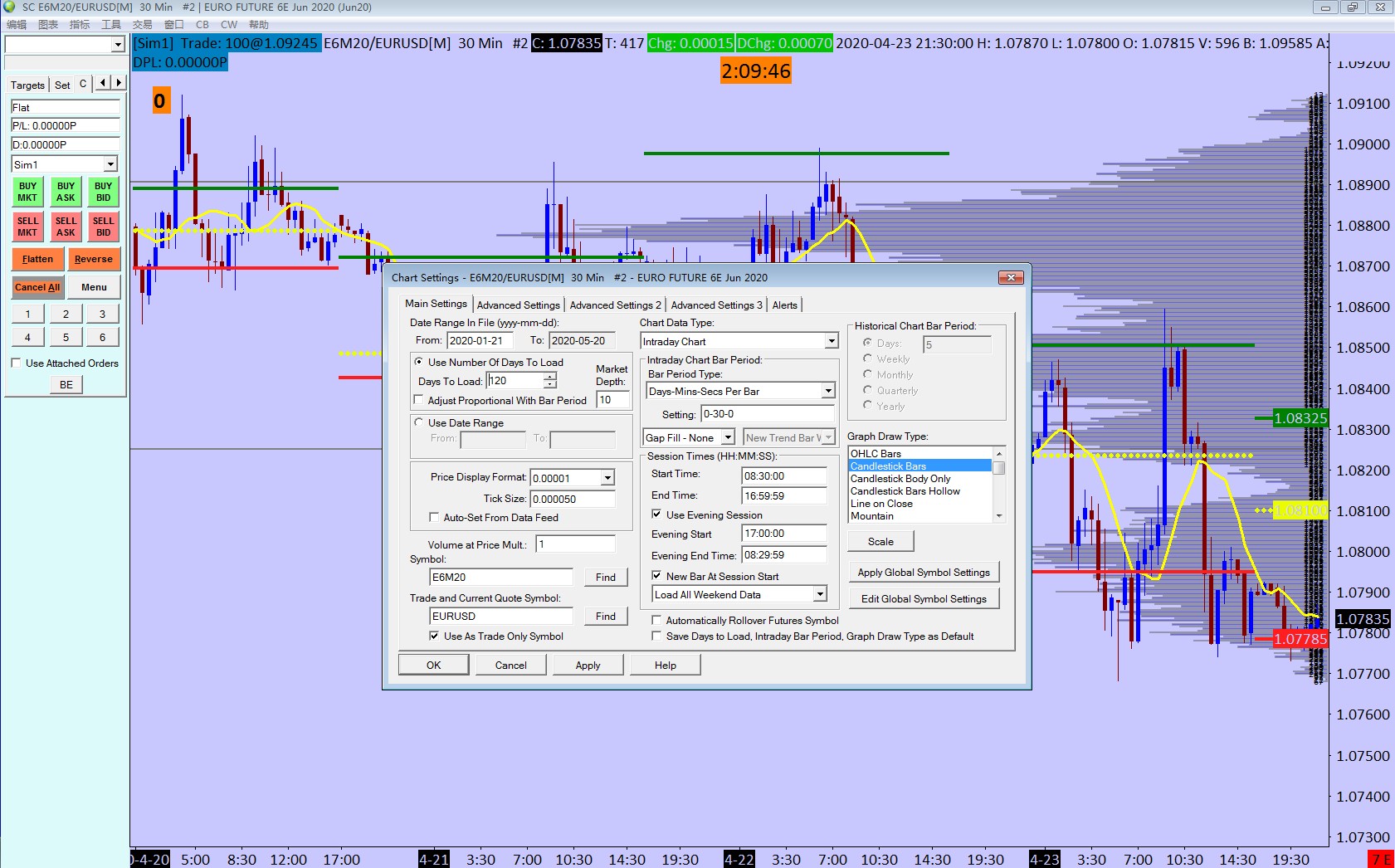The width and height of the screenshot is (1395, 868).
Task: Click the Help button
Action: pos(665,665)
